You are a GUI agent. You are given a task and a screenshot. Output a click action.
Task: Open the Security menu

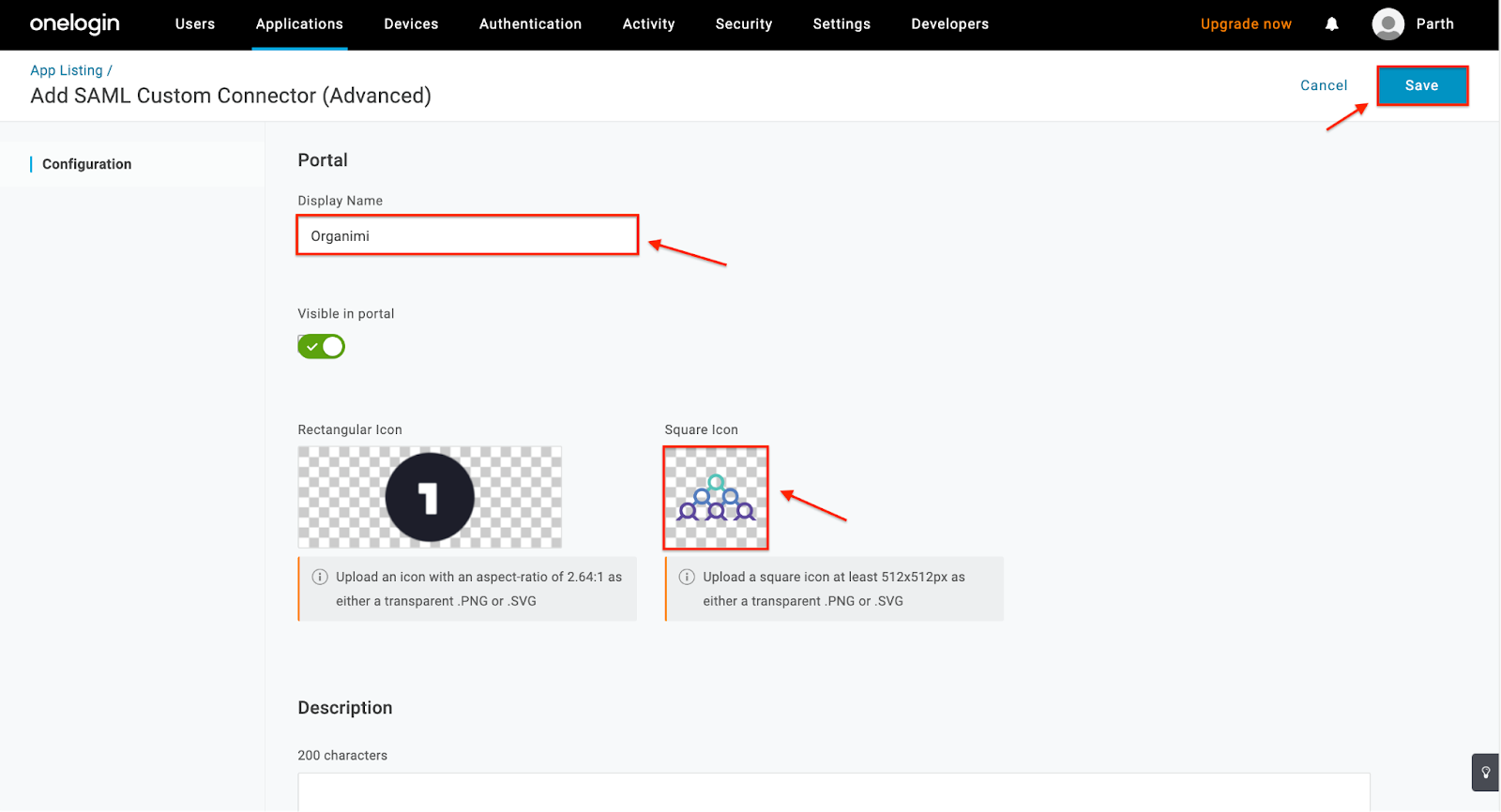(744, 24)
